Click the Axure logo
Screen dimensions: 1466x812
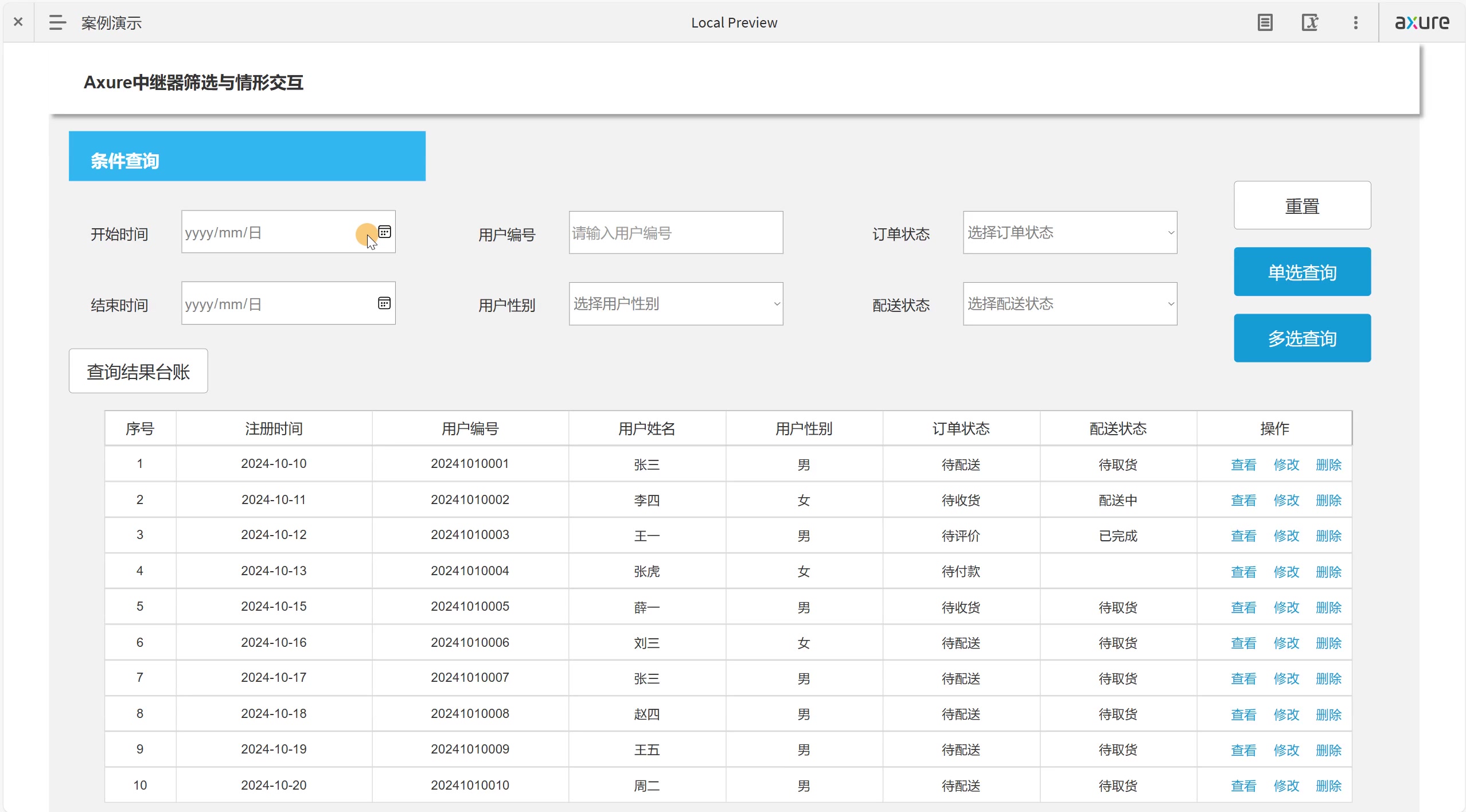pyautogui.click(x=1422, y=22)
